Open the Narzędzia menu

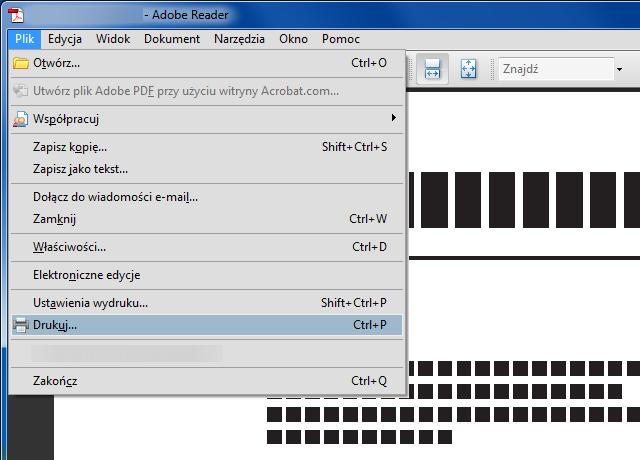click(239, 39)
